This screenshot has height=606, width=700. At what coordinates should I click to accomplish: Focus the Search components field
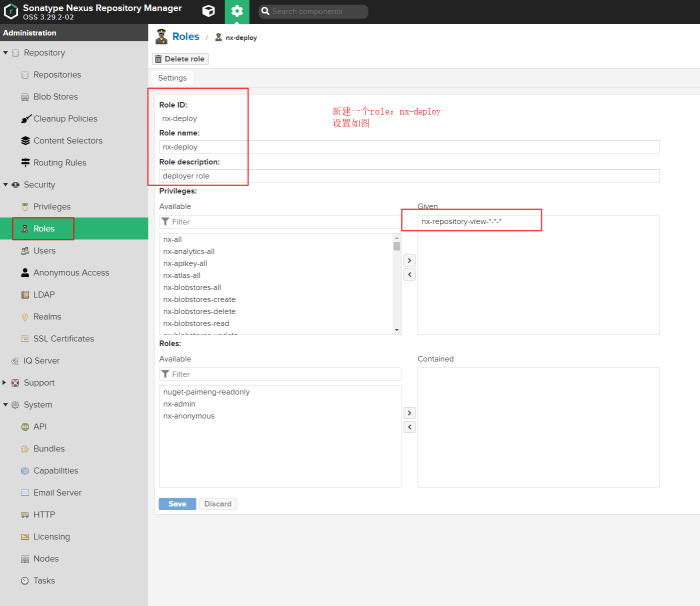pyautogui.click(x=313, y=12)
